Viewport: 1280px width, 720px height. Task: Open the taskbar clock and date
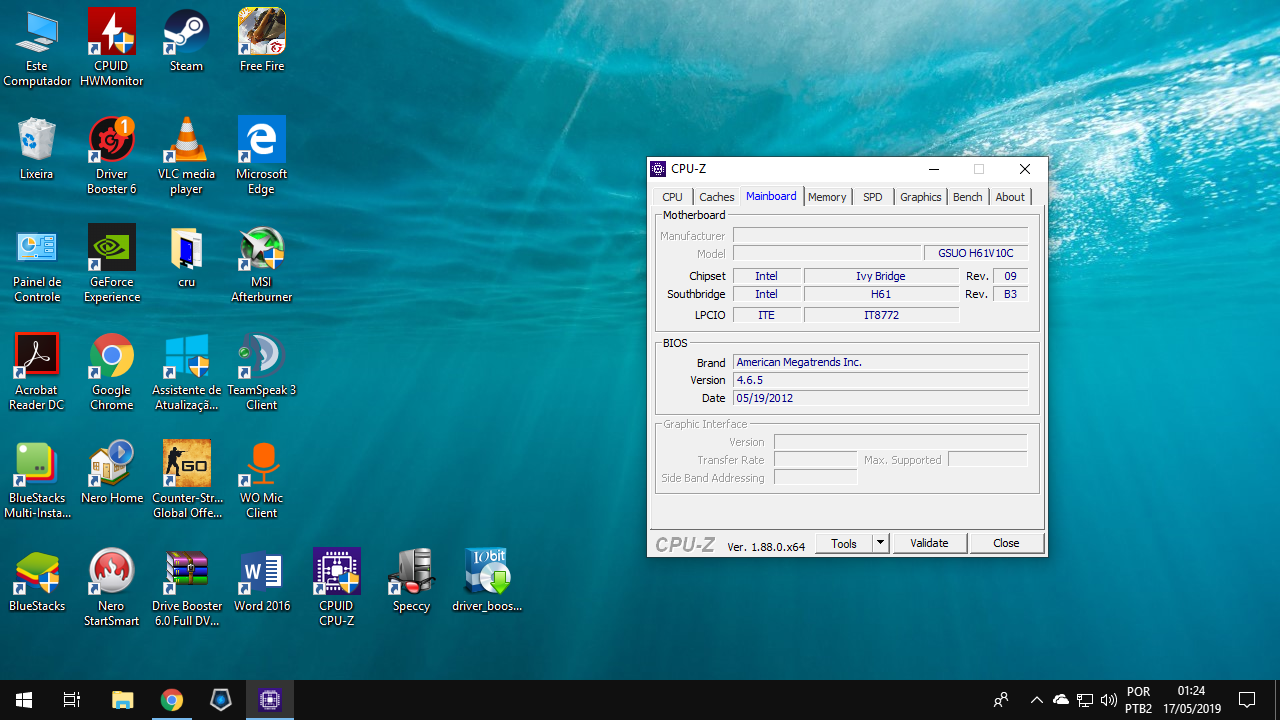(1191, 700)
